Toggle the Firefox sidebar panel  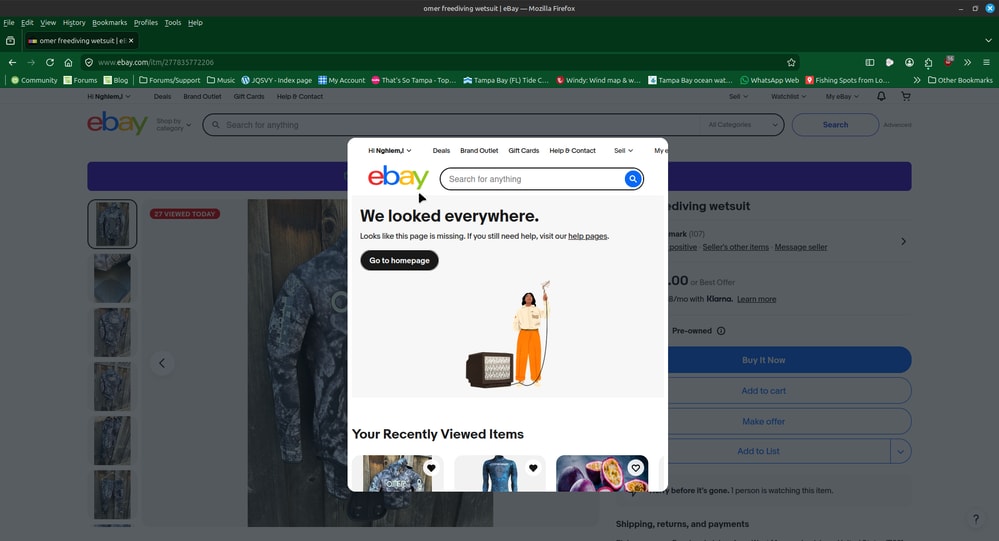[870, 62]
